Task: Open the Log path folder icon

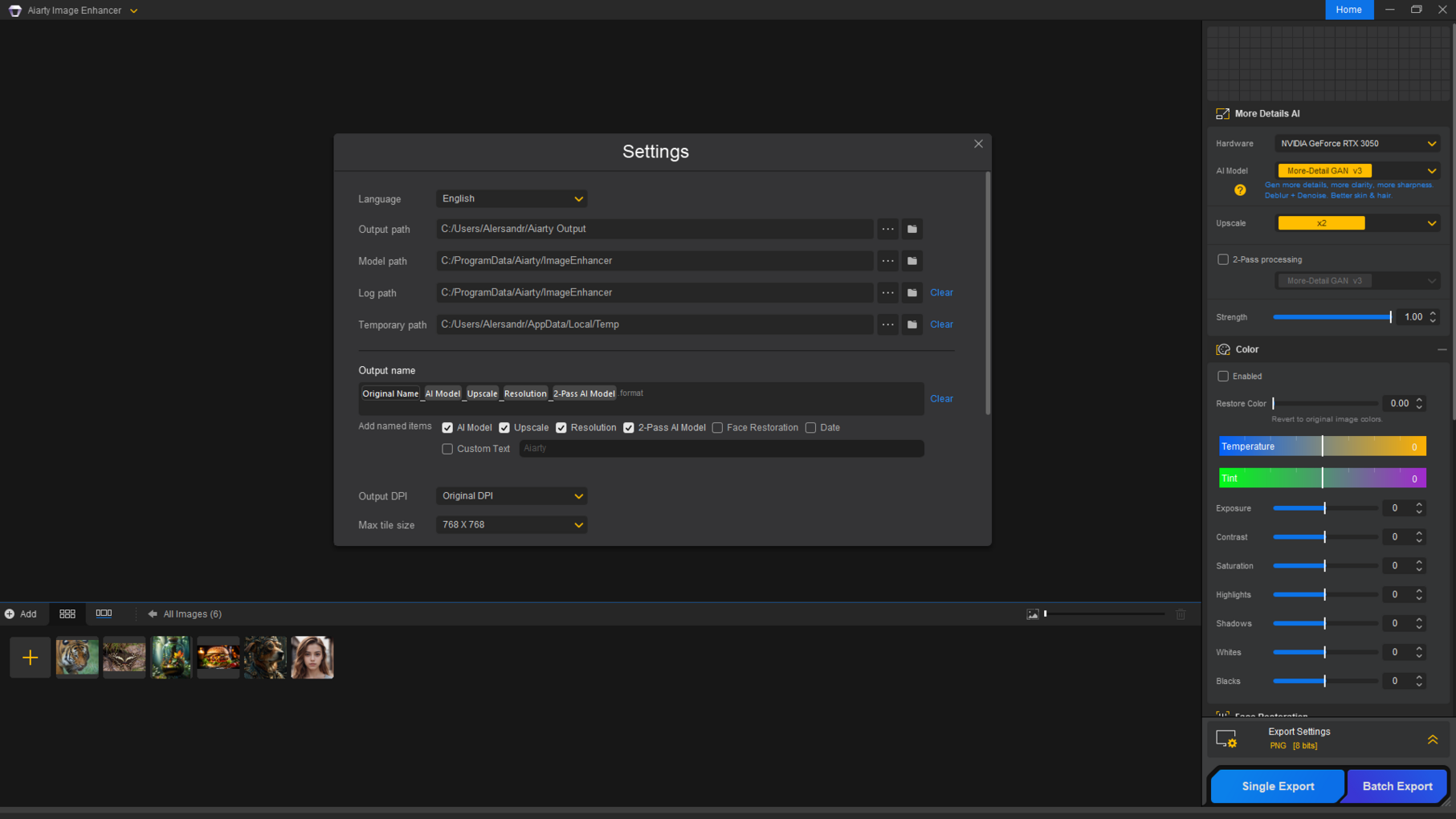Action: click(912, 293)
